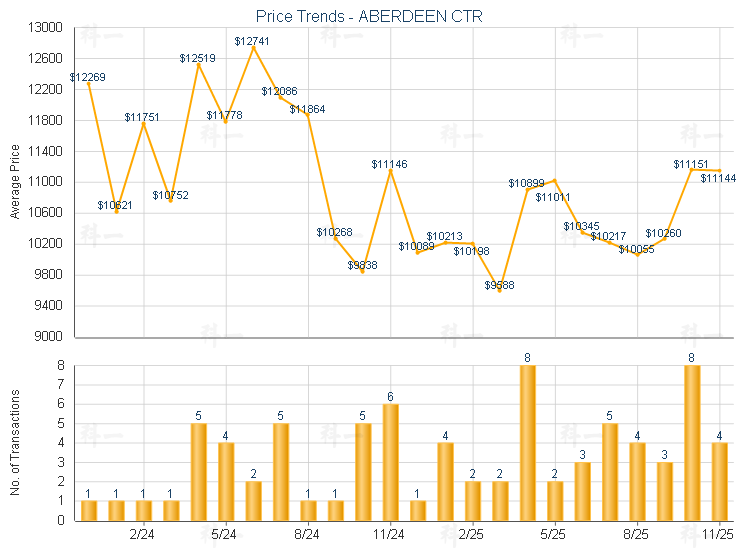The height and width of the screenshot is (550, 740).
Task: Select the 2/24 x-axis date label
Action: 143,535
